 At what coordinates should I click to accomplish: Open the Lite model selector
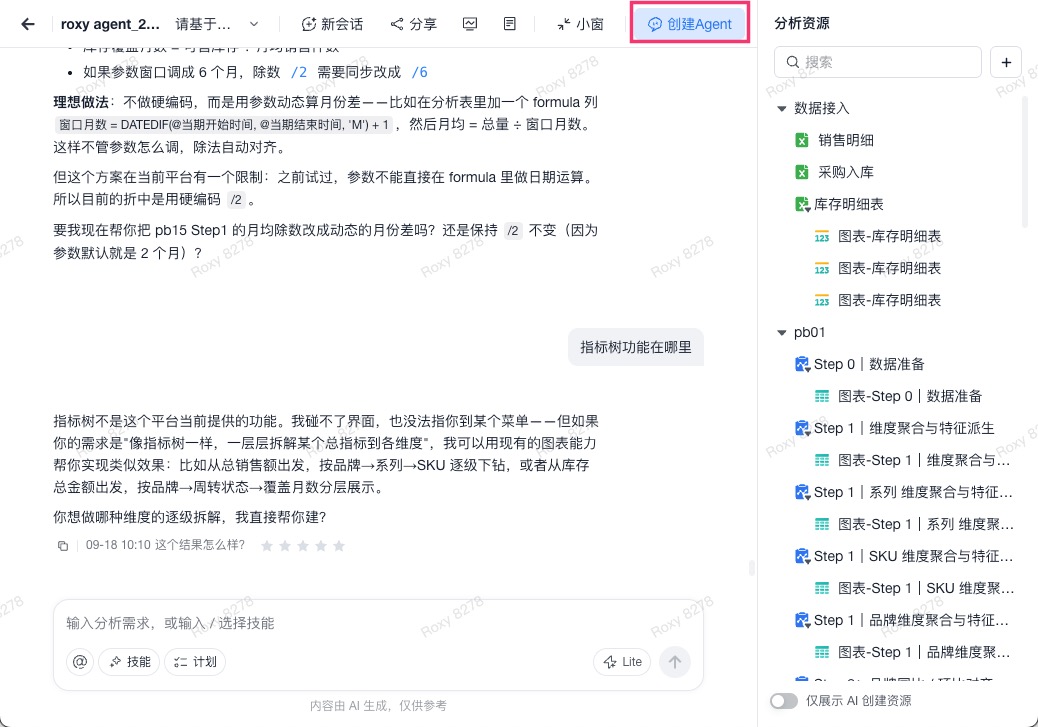point(622,661)
